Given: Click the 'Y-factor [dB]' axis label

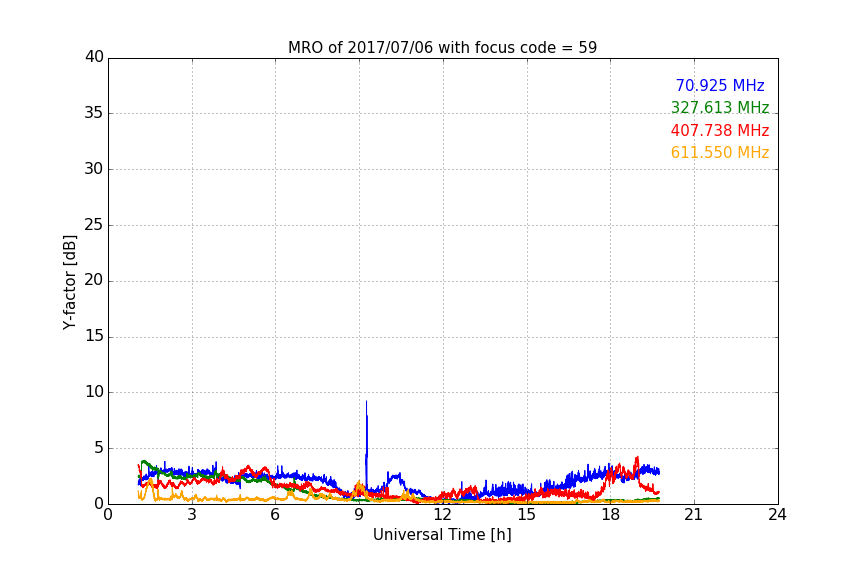Looking at the screenshot, I should click(69, 282).
